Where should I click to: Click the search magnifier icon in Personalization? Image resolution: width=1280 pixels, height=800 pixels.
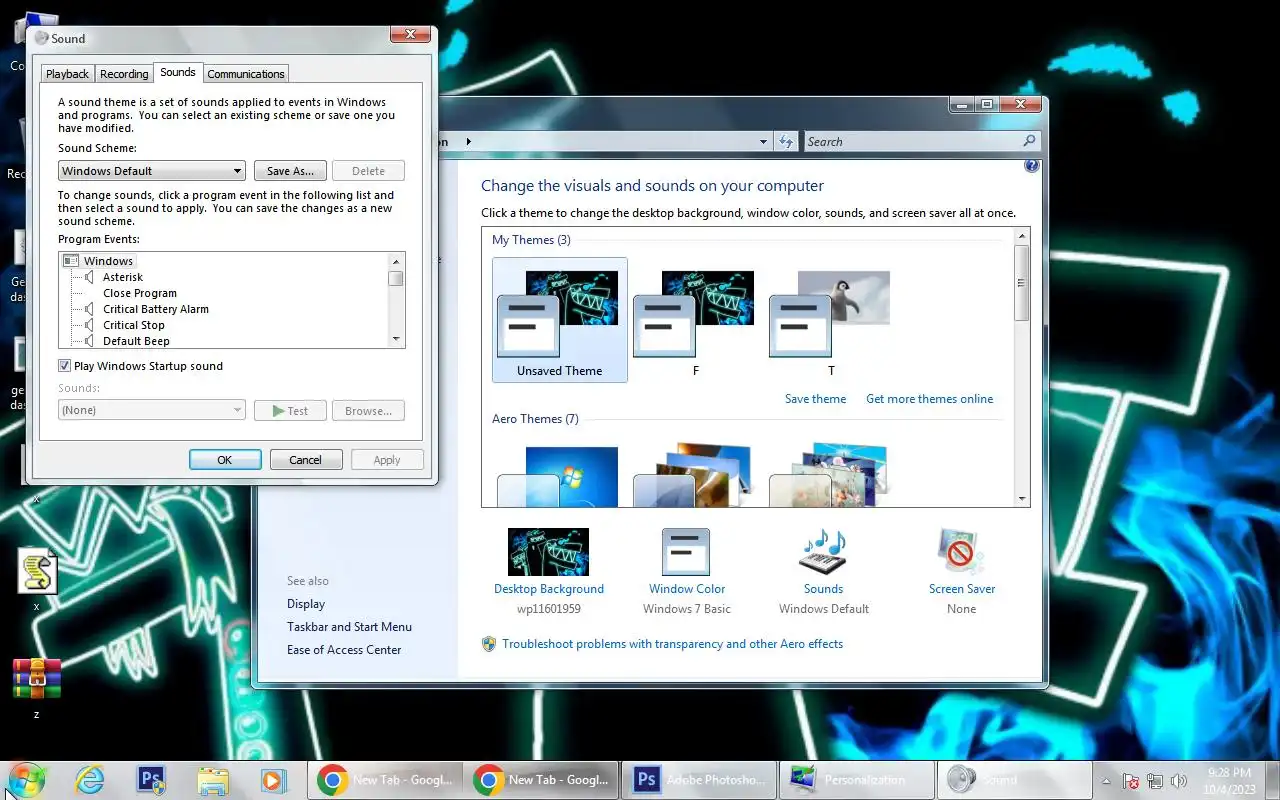[1029, 141]
